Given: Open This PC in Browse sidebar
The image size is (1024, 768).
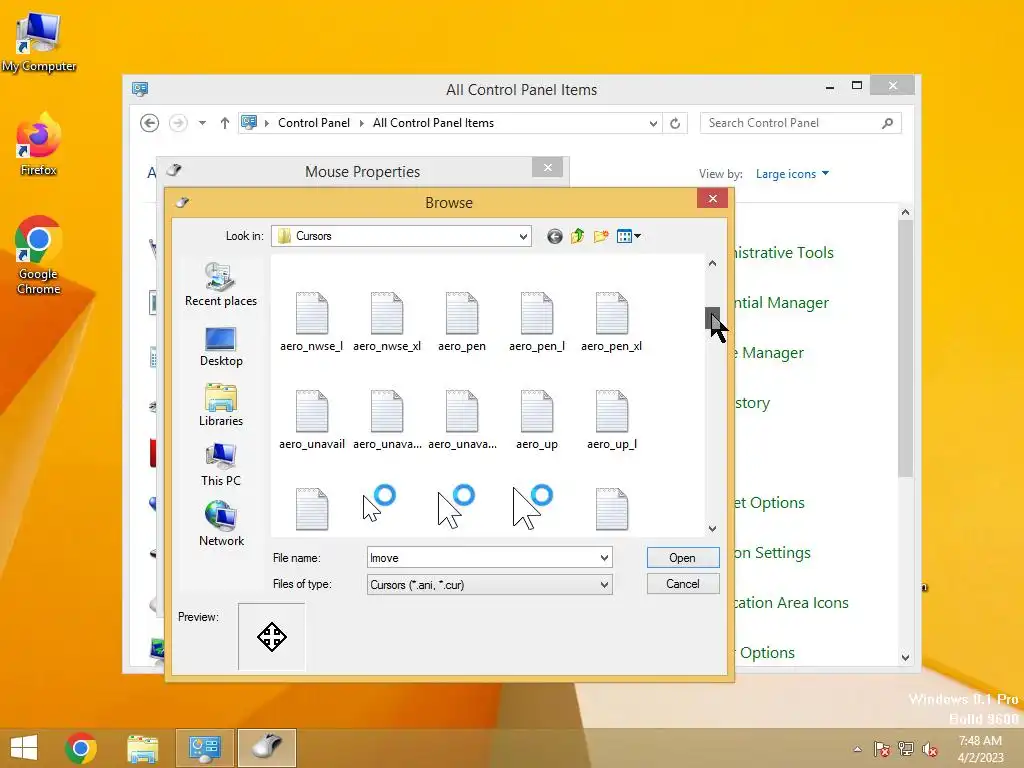Looking at the screenshot, I should coord(221,465).
